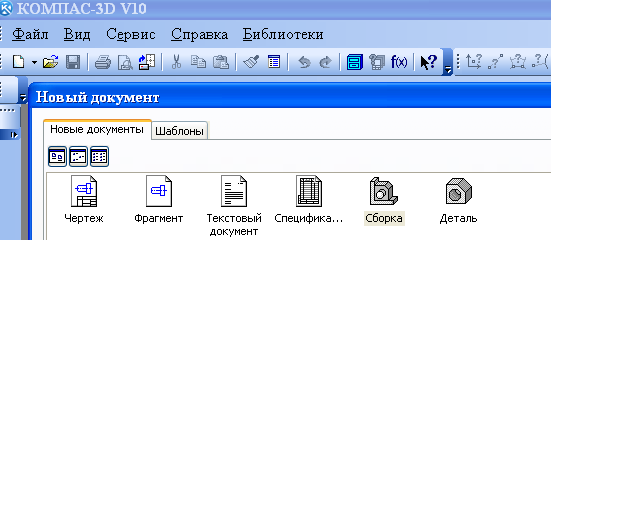640x512 pixels.
Task: Select the Деталь document type
Action: pyautogui.click(x=458, y=200)
